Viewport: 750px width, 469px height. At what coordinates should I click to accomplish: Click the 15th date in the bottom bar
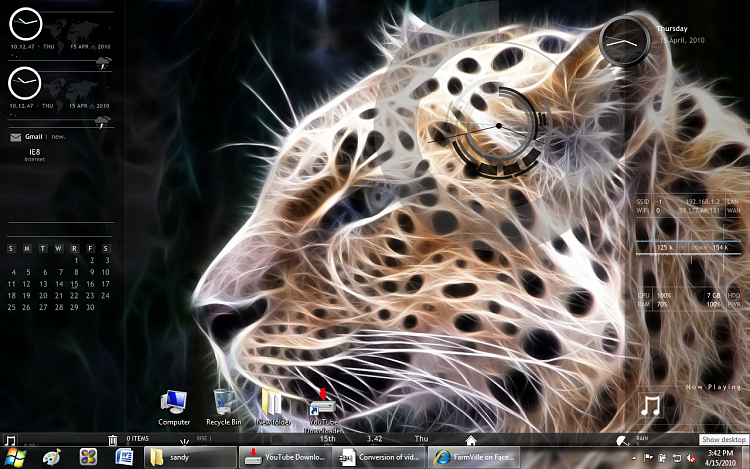pos(328,438)
